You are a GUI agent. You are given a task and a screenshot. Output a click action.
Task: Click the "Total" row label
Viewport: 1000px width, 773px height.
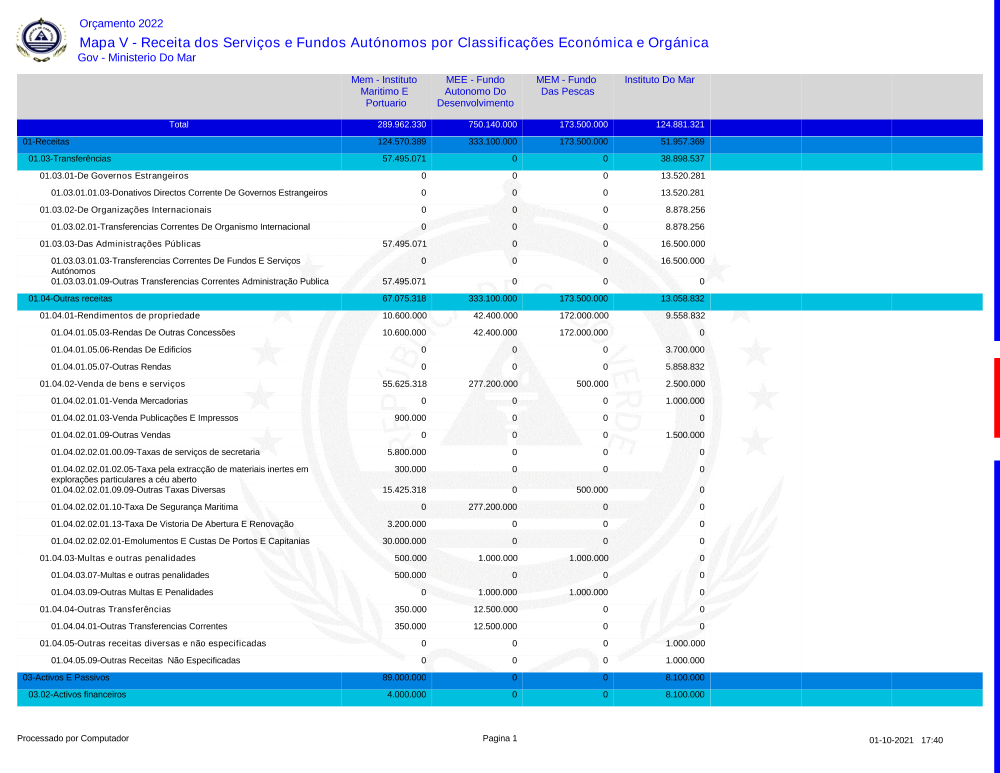point(178,125)
